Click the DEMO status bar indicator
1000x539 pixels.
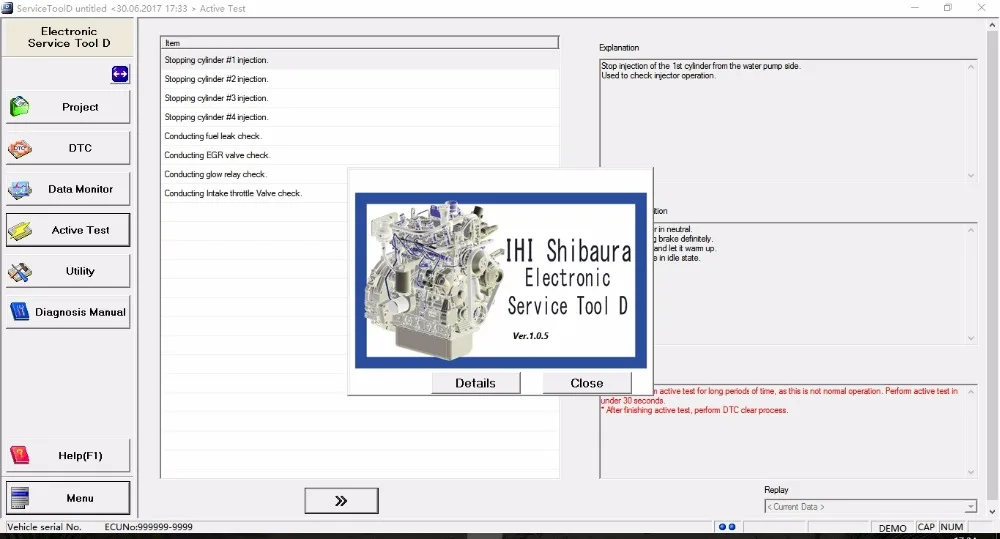click(x=892, y=528)
